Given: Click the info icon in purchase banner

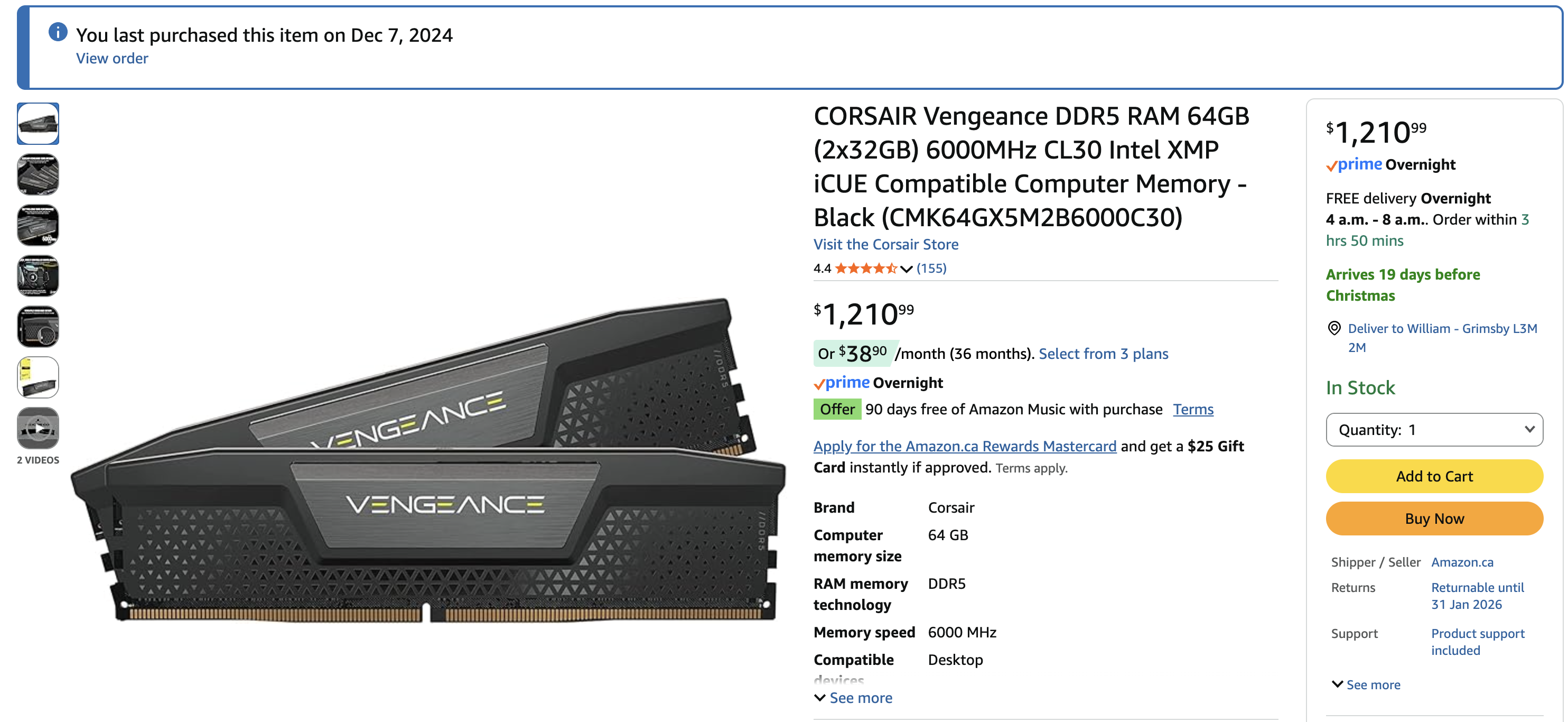Looking at the screenshot, I should point(58,32).
